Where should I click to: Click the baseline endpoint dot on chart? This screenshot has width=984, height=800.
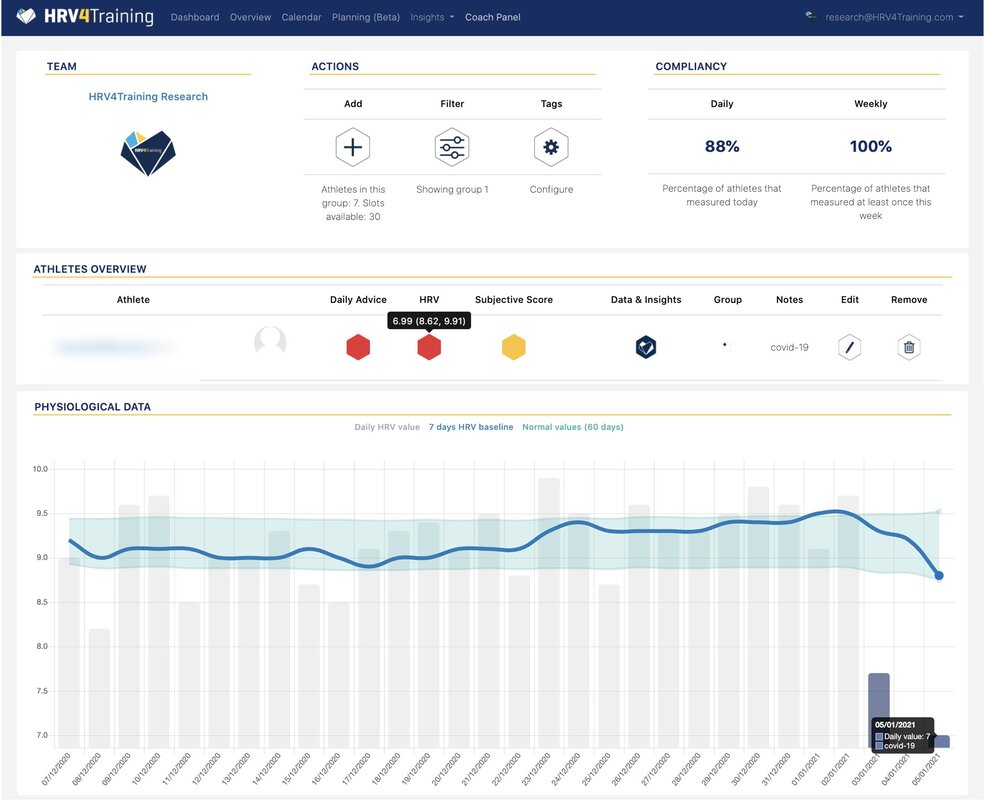tap(939, 575)
